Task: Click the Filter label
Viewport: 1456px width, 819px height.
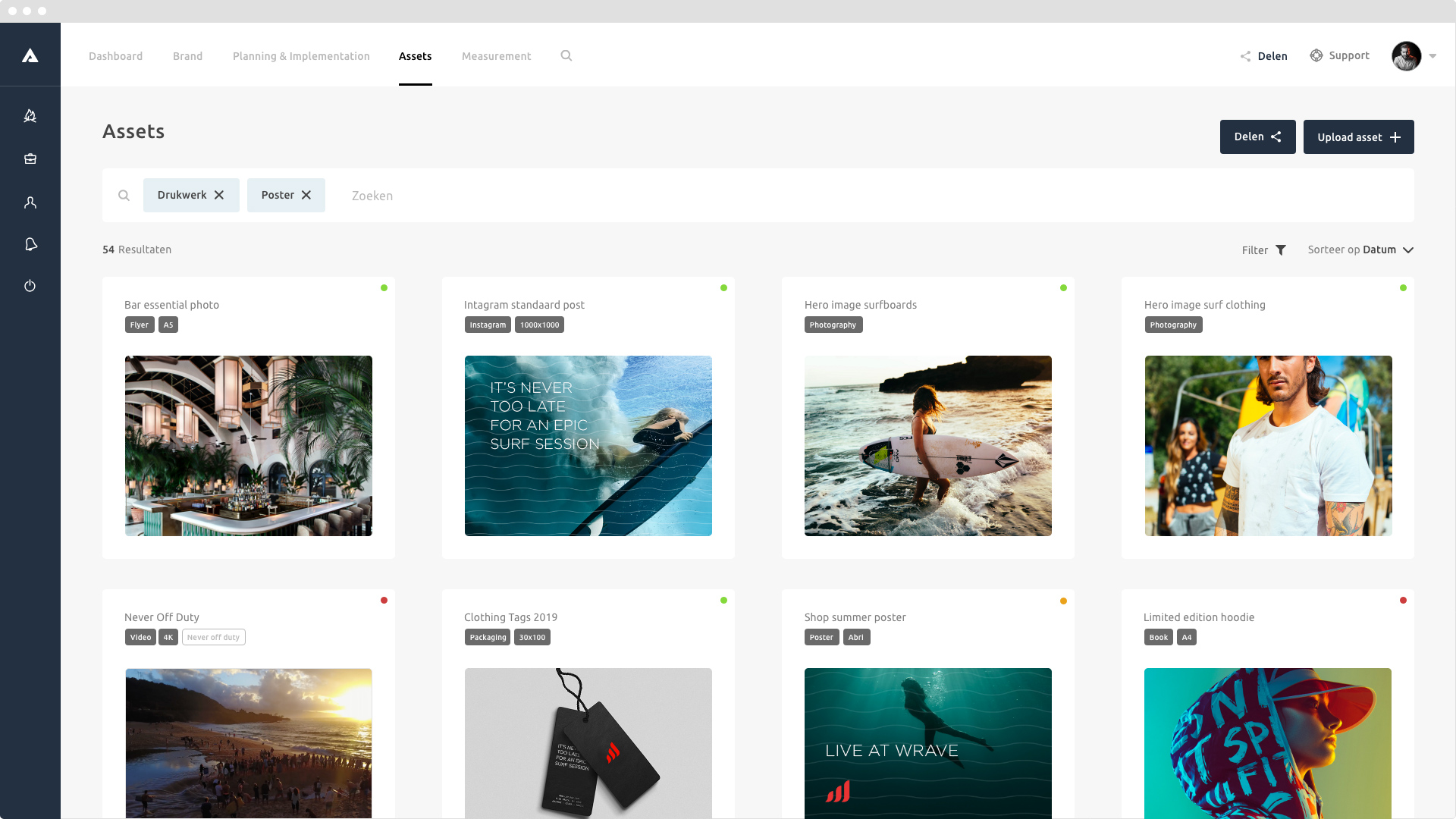Action: pyautogui.click(x=1255, y=250)
